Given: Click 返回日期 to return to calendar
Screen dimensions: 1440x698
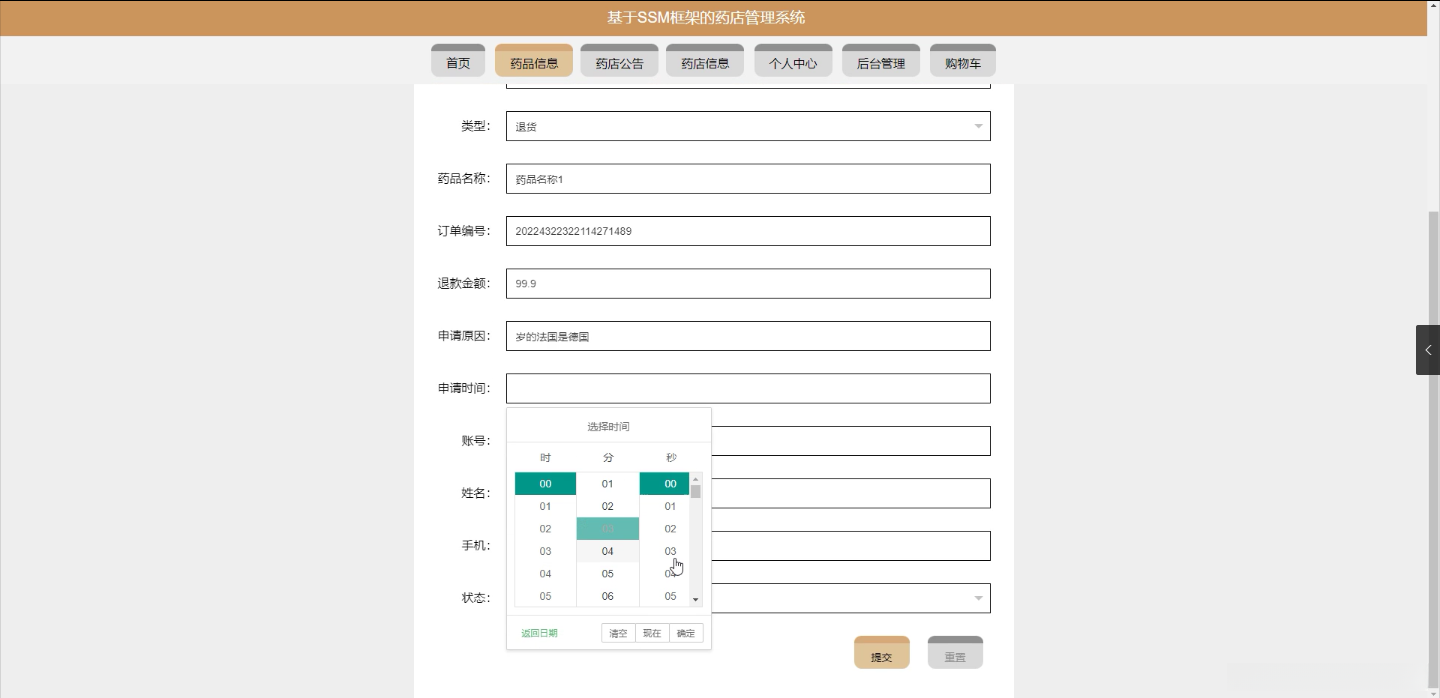Looking at the screenshot, I should 540,633.
